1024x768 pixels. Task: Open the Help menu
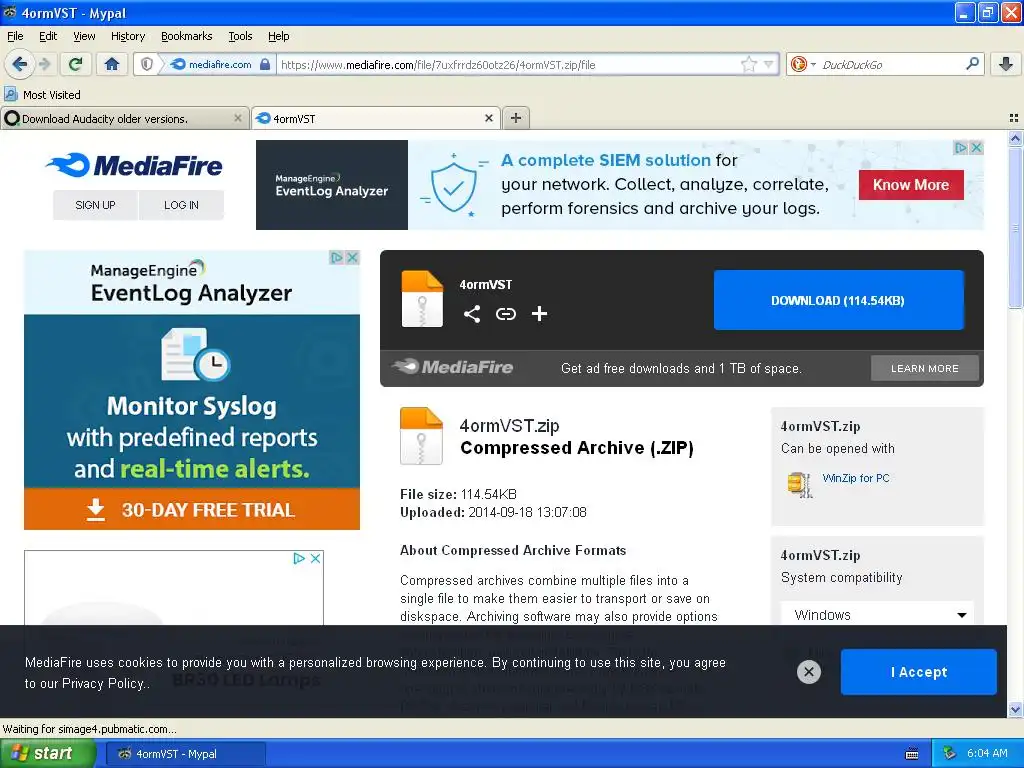(x=278, y=36)
